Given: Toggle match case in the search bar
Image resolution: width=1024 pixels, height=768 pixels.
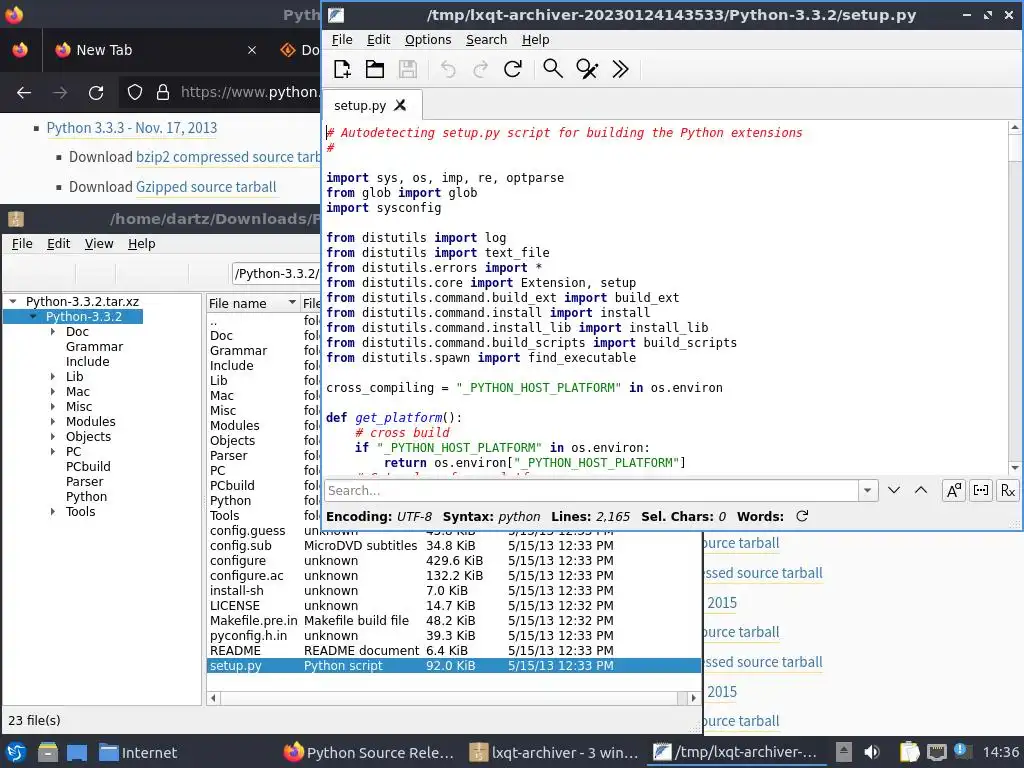Looking at the screenshot, I should (x=953, y=490).
